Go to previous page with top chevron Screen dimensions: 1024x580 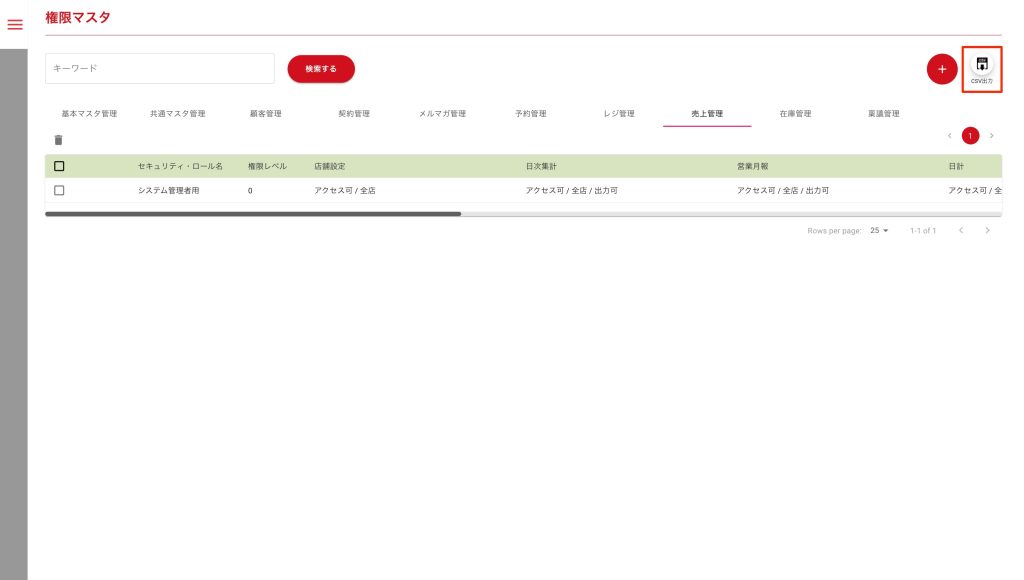(x=949, y=136)
